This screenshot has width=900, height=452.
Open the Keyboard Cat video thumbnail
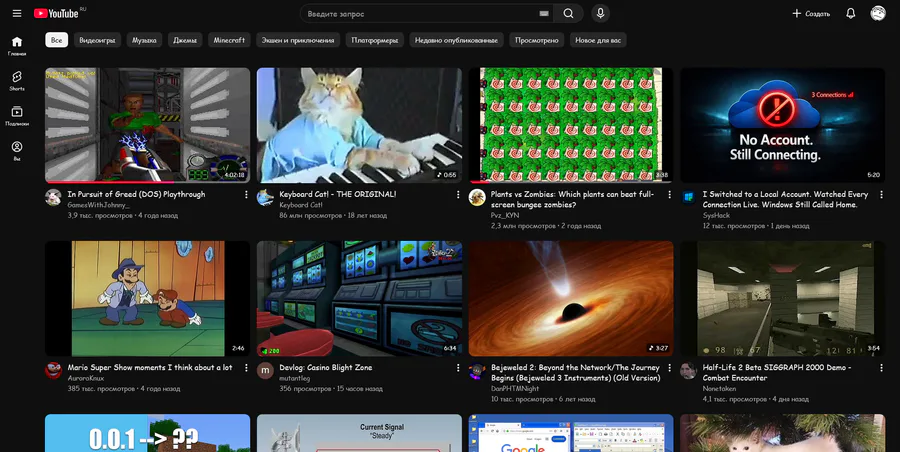click(359, 125)
